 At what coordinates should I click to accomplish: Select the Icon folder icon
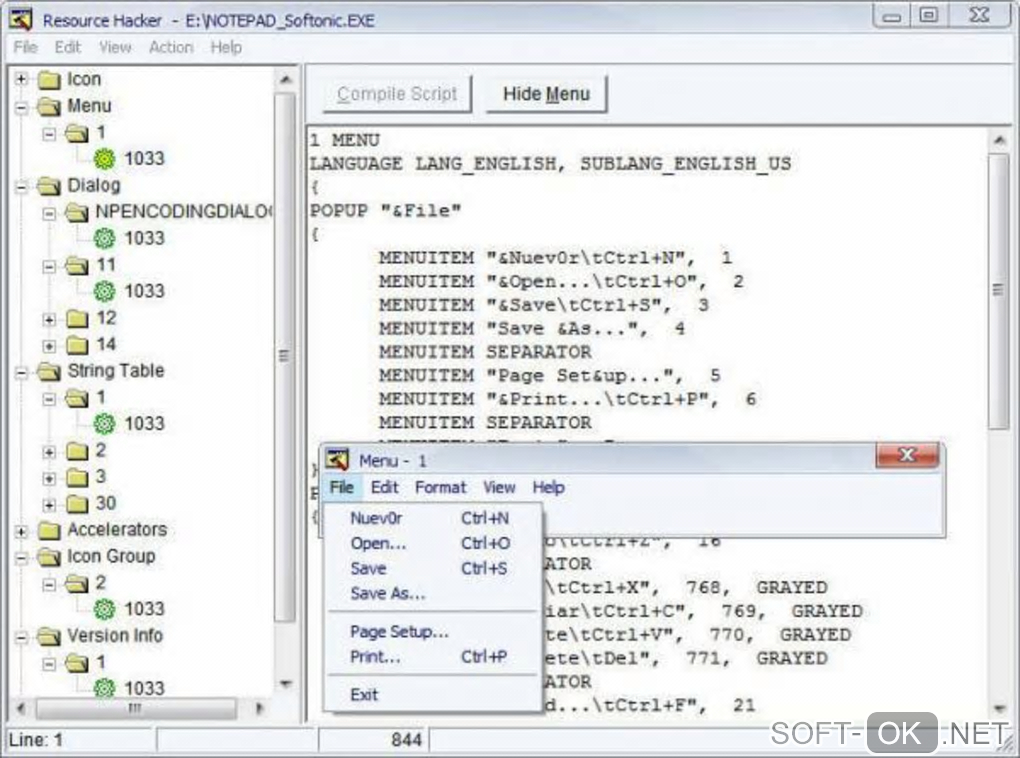click(x=49, y=79)
